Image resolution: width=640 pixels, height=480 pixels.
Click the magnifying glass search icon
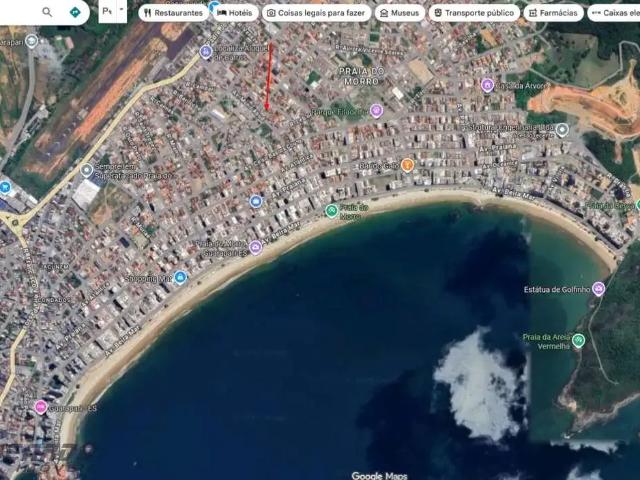(47, 12)
